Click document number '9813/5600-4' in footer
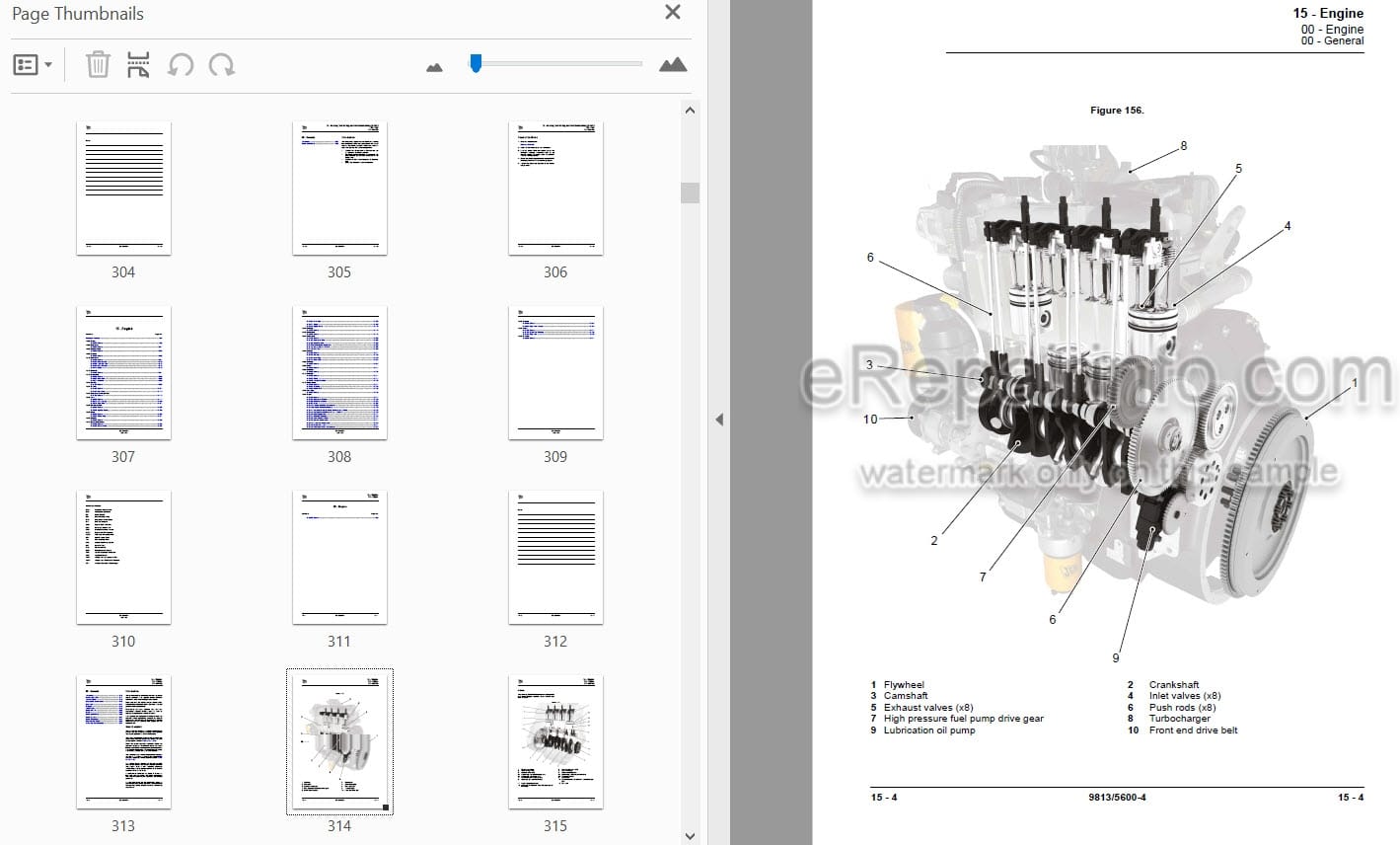Image resolution: width=1400 pixels, height=845 pixels. [x=1117, y=798]
